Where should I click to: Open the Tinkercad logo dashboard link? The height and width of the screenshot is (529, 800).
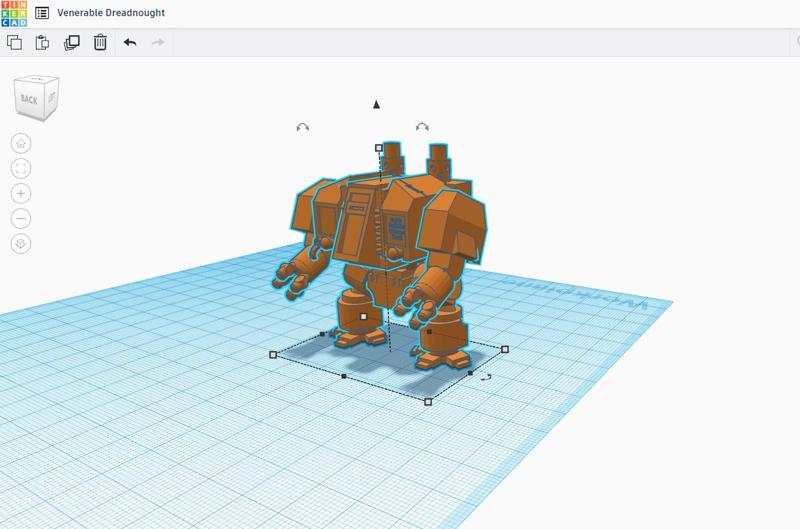[14, 13]
